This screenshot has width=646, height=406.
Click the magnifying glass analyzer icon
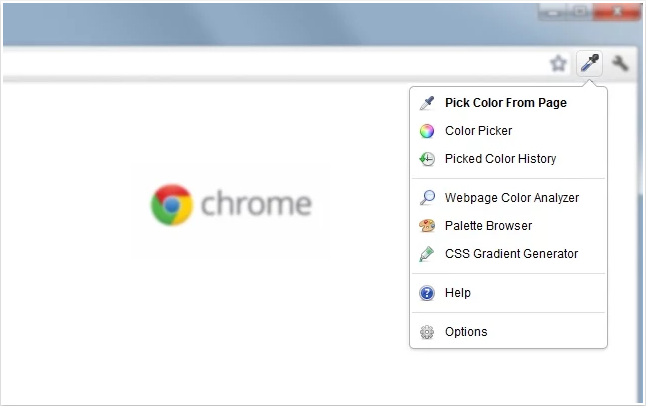pos(427,197)
